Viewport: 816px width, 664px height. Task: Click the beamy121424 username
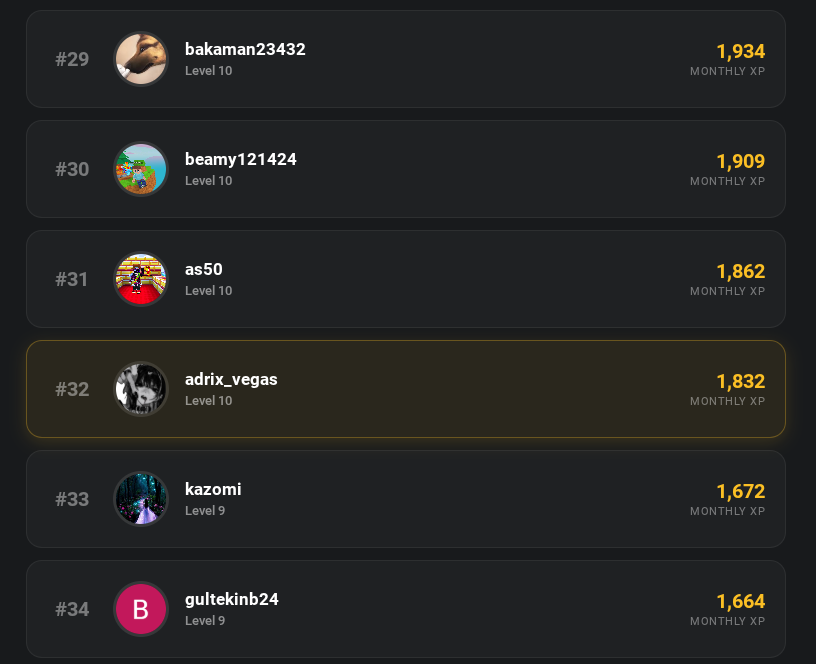240,159
